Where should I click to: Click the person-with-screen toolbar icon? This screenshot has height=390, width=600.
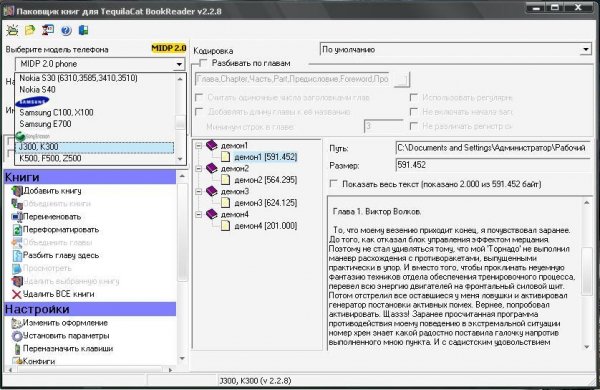pyautogui.click(x=48, y=30)
